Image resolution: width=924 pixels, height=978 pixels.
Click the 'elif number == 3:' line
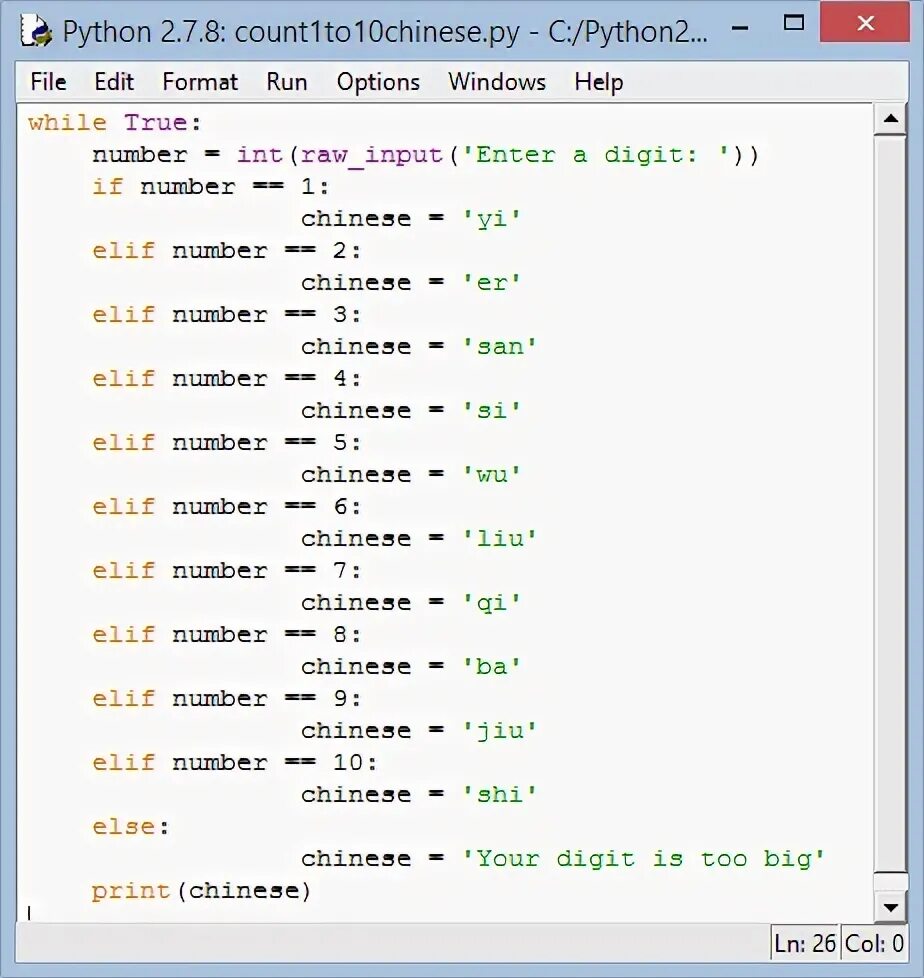click(226, 314)
